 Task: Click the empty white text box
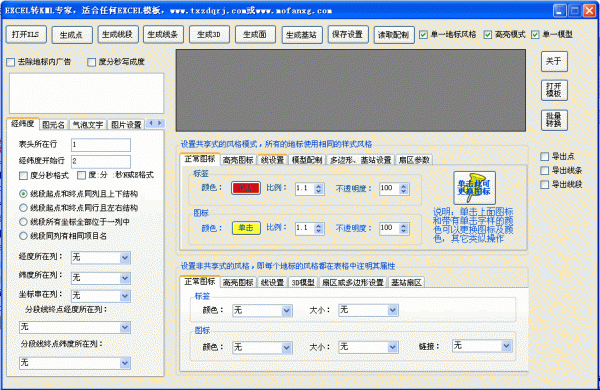[x=86, y=93]
